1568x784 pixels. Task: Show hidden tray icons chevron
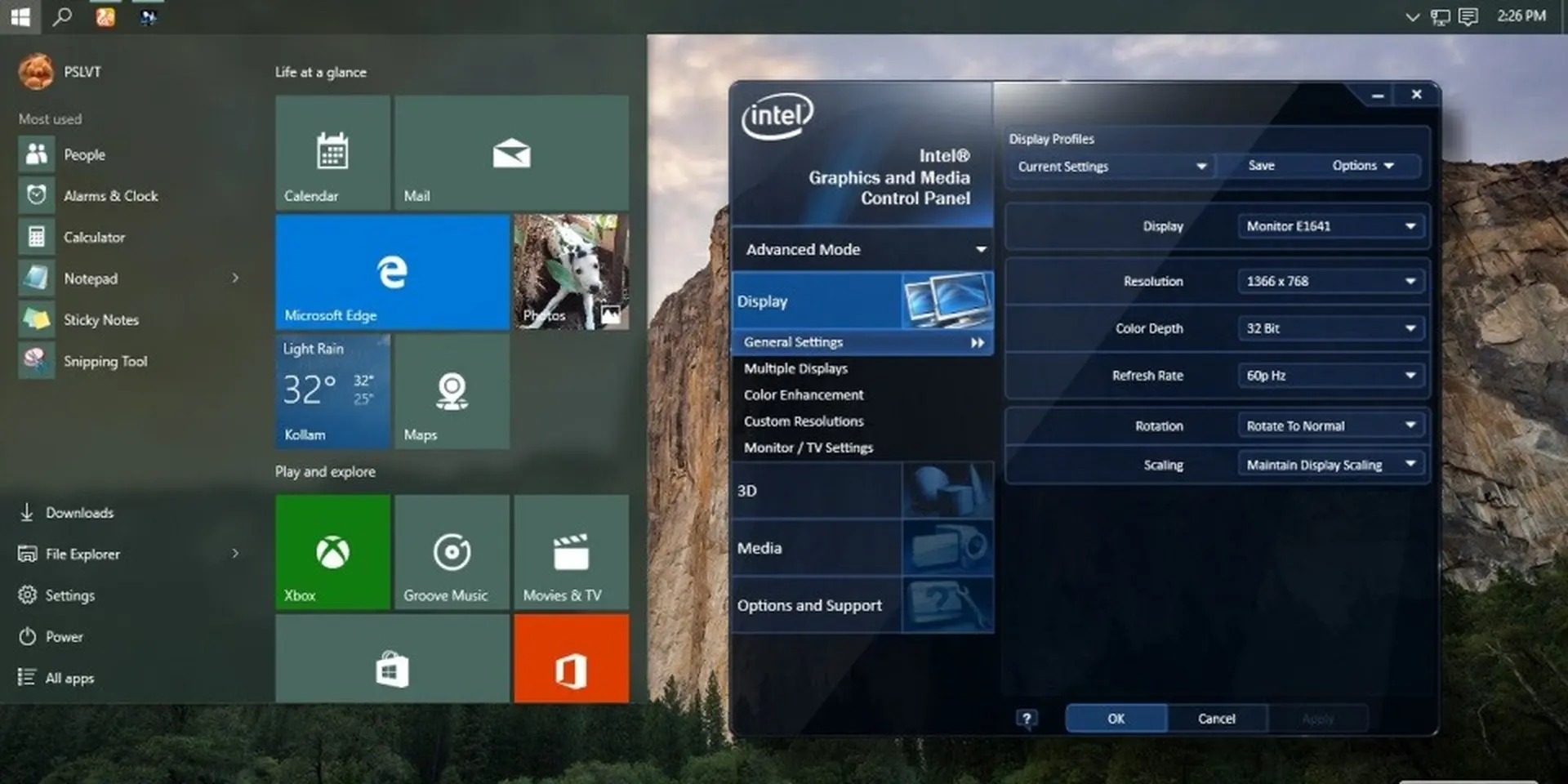pyautogui.click(x=1412, y=16)
